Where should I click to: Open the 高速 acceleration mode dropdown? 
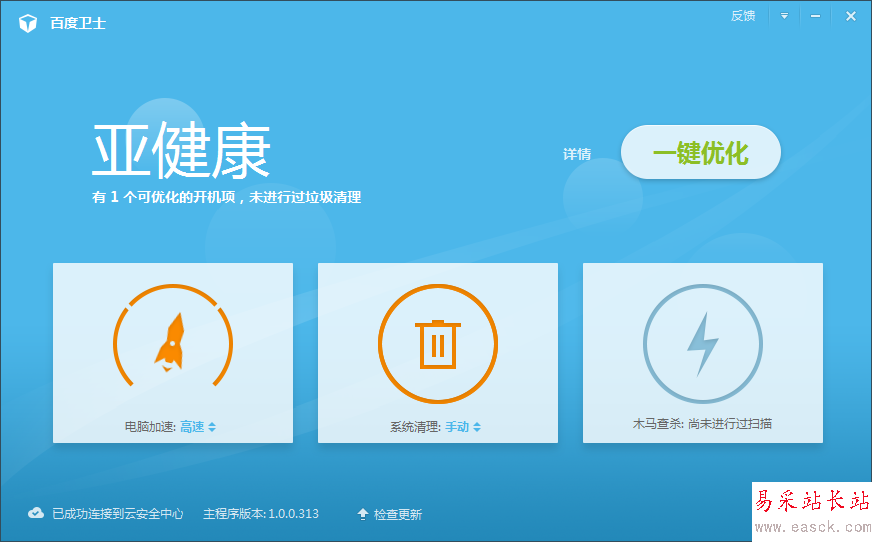[x=198, y=427]
